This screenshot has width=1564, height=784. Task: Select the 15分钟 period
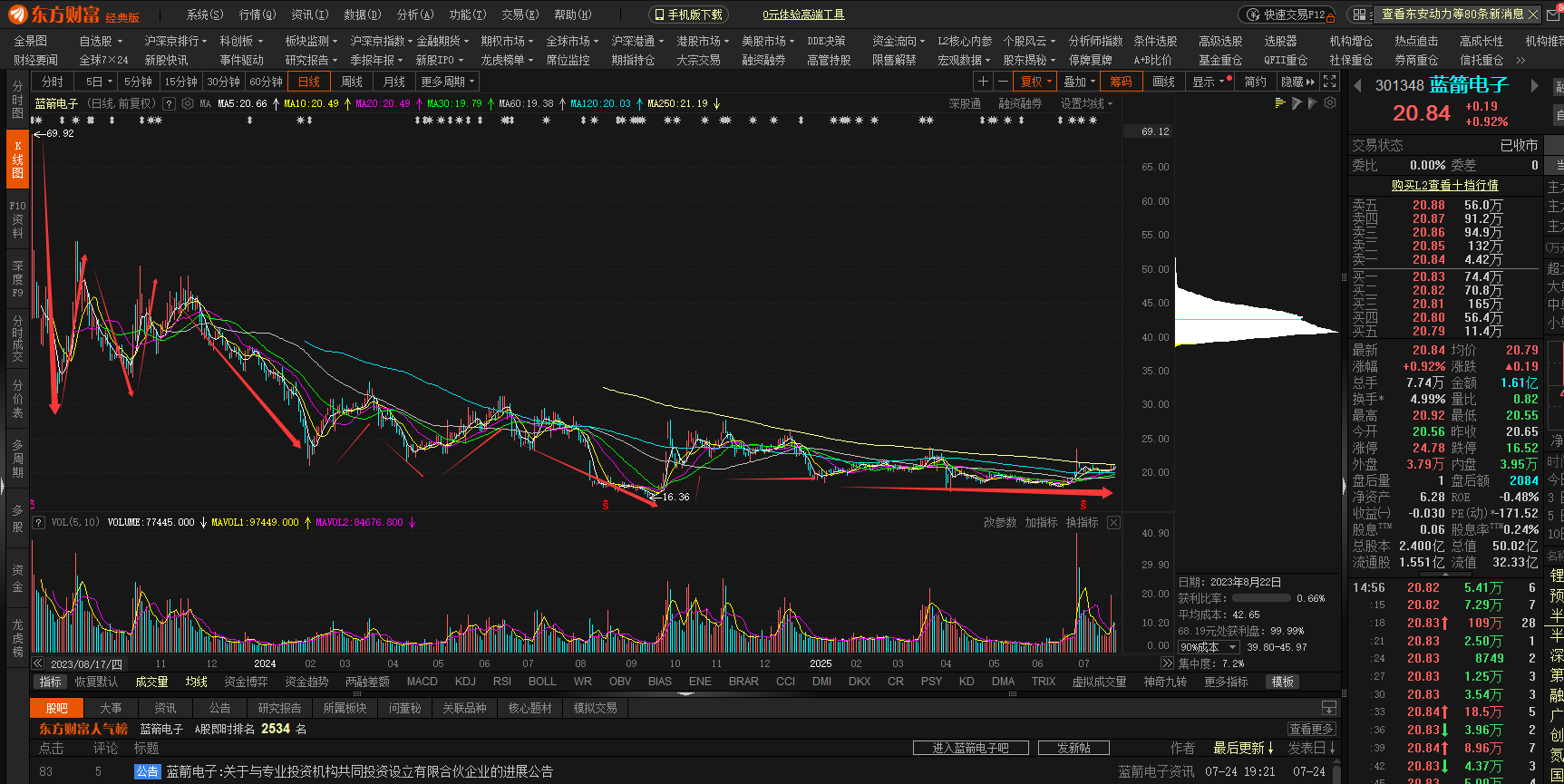pos(180,82)
